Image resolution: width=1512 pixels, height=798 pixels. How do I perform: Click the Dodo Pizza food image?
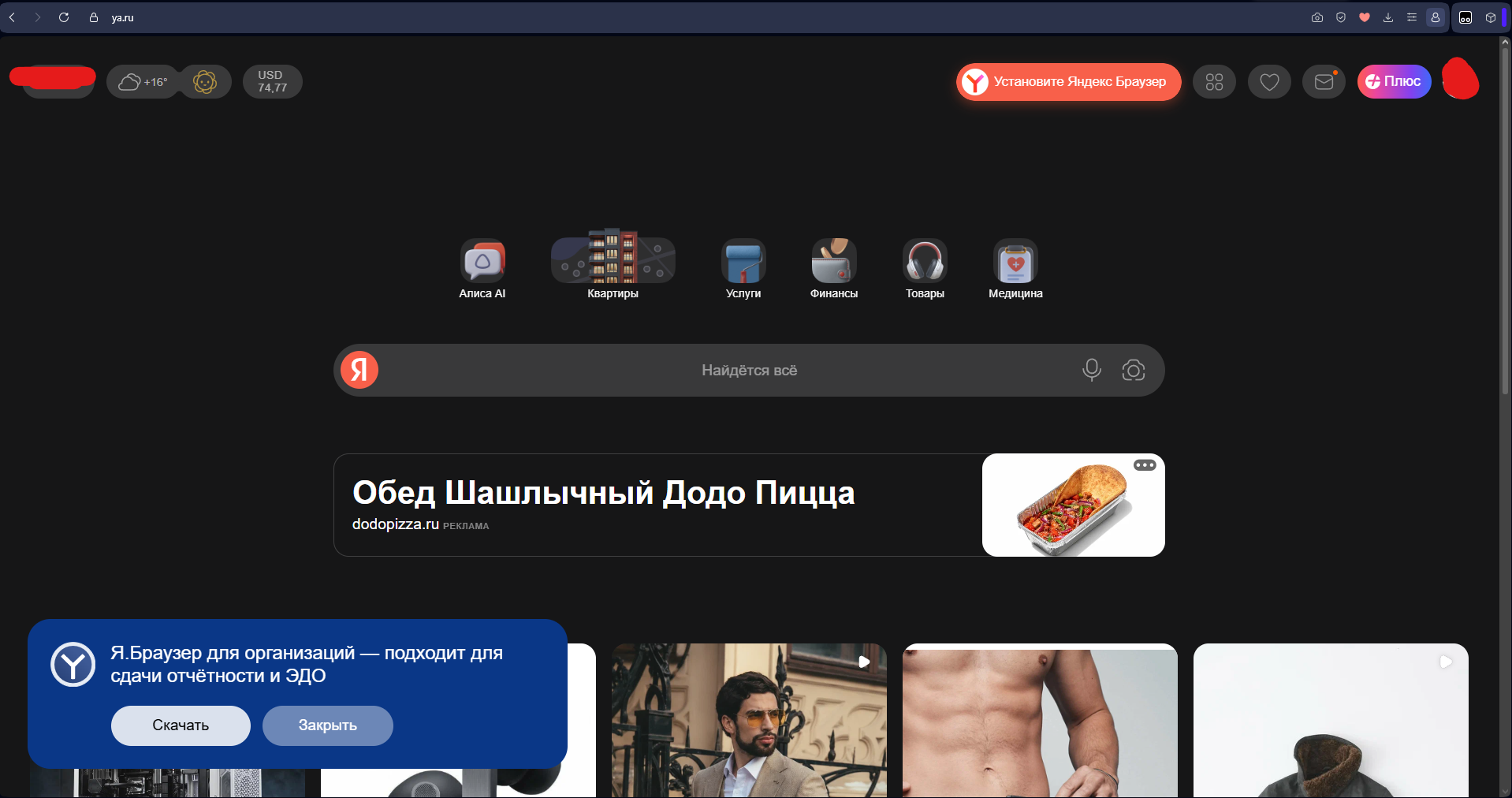tap(1074, 505)
